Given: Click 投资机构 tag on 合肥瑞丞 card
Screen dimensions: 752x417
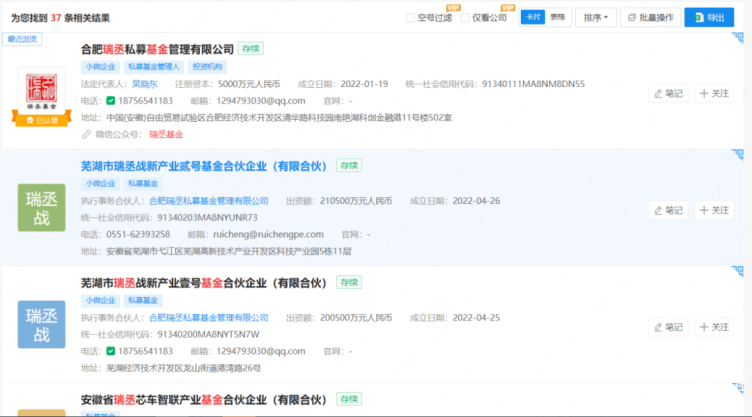Looking at the screenshot, I should pyautogui.click(x=207, y=67).
